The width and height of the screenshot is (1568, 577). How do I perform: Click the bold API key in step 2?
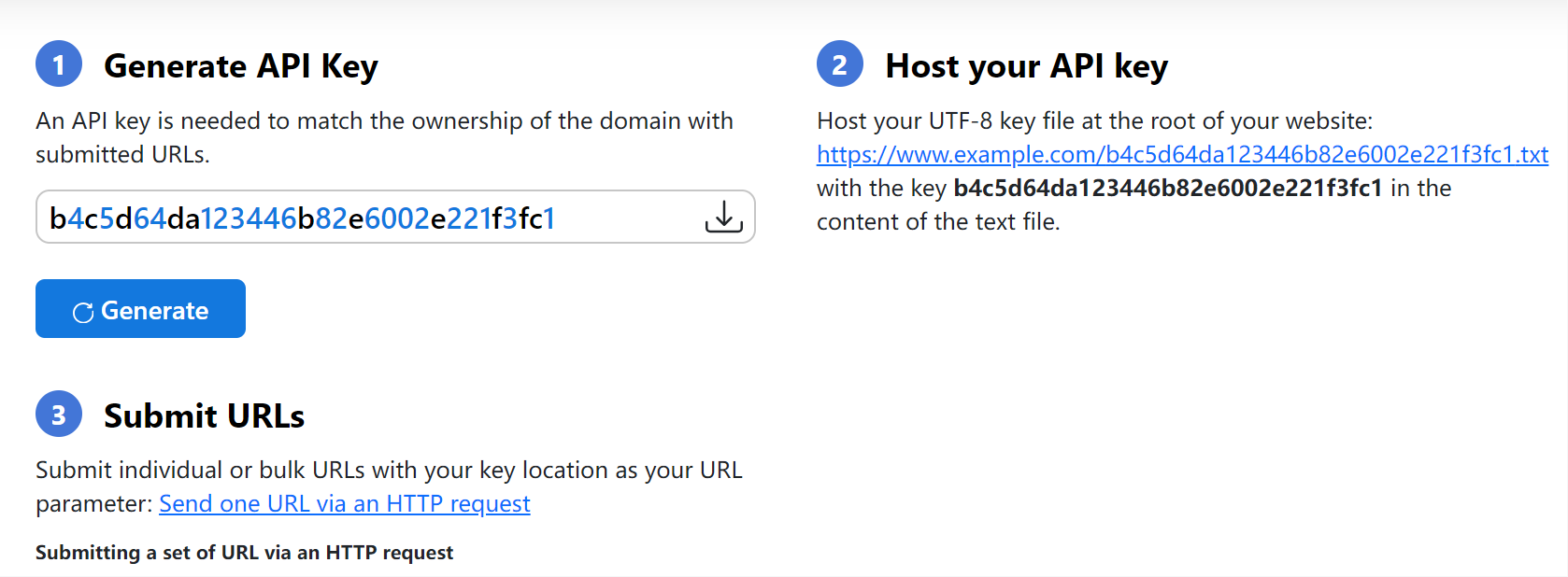pyautogui.click(x=1167, y=189)
